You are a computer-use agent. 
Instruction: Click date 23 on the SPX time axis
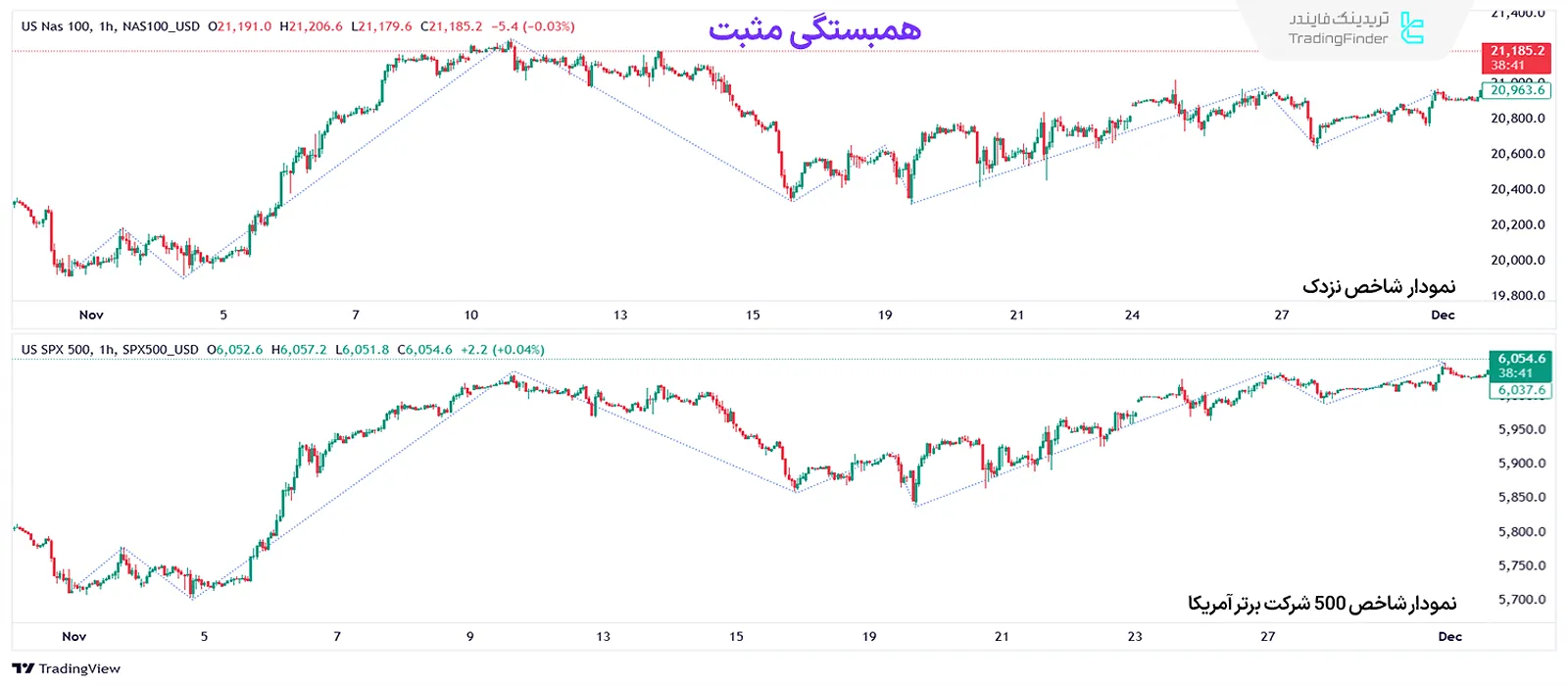[x=1135, y=636]
